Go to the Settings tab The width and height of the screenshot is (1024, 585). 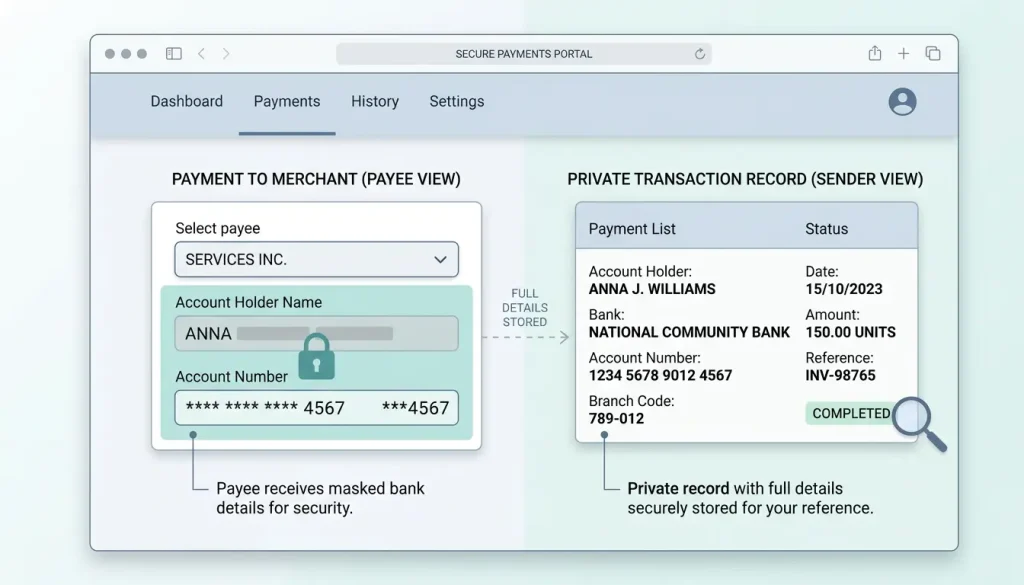click(x=456, y=101)
